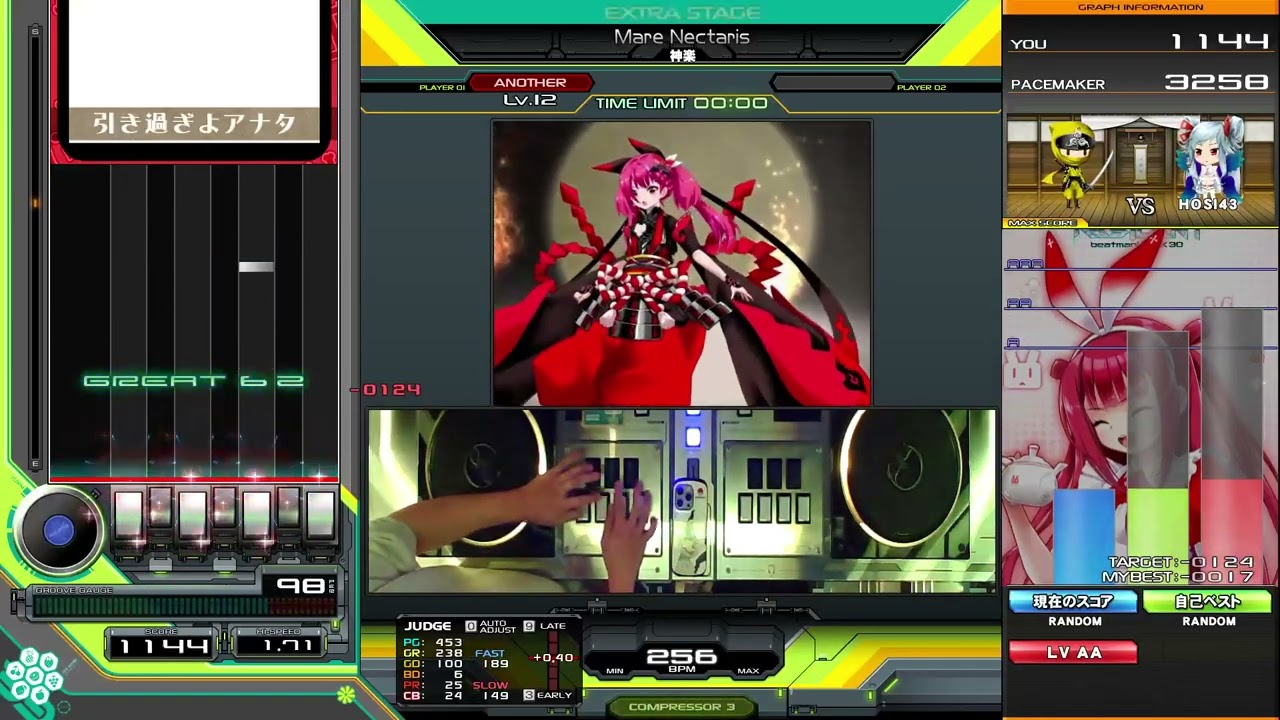This screenshot has width=1280, height=720.
Task: Click the COMPRESSOR 3 effect label
Action: (x=682, y=707)
